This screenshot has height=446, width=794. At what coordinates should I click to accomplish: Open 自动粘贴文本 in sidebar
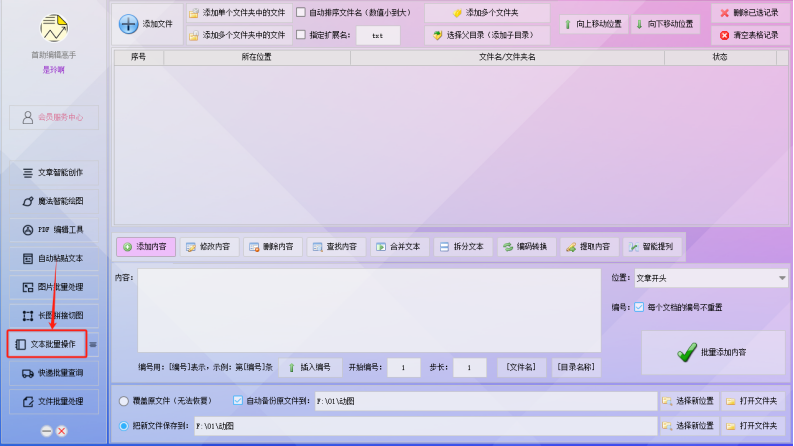pos(54,259)
